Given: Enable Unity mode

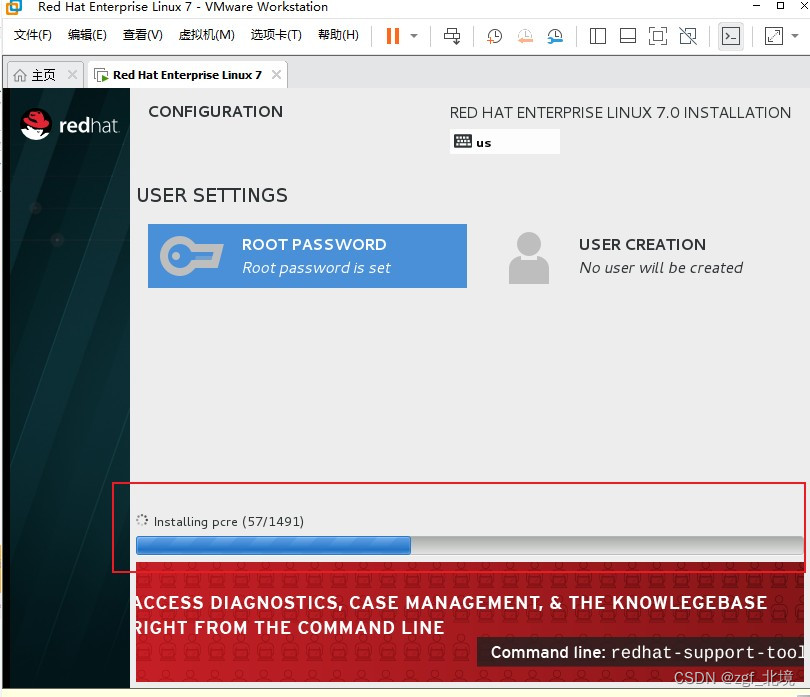Looking at the screenshot, I should point(687,36).
